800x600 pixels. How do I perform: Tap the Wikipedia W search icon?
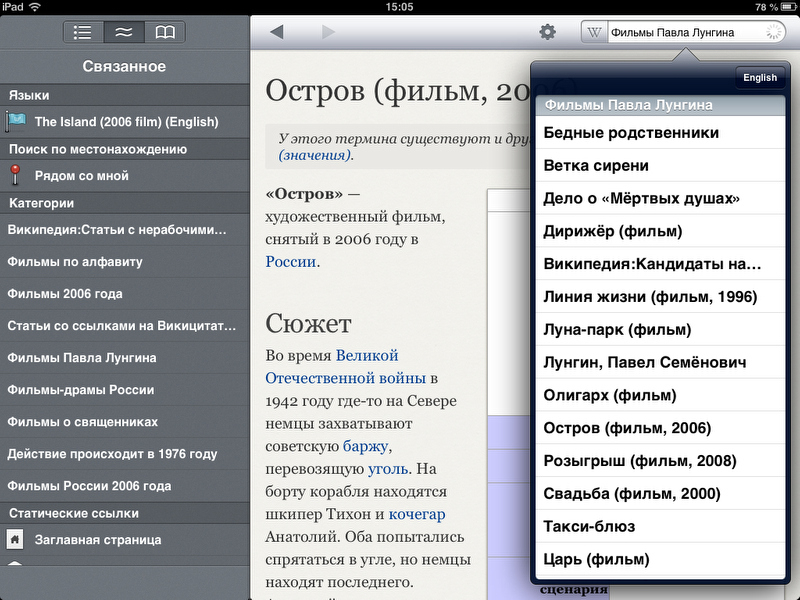(595, 32)
